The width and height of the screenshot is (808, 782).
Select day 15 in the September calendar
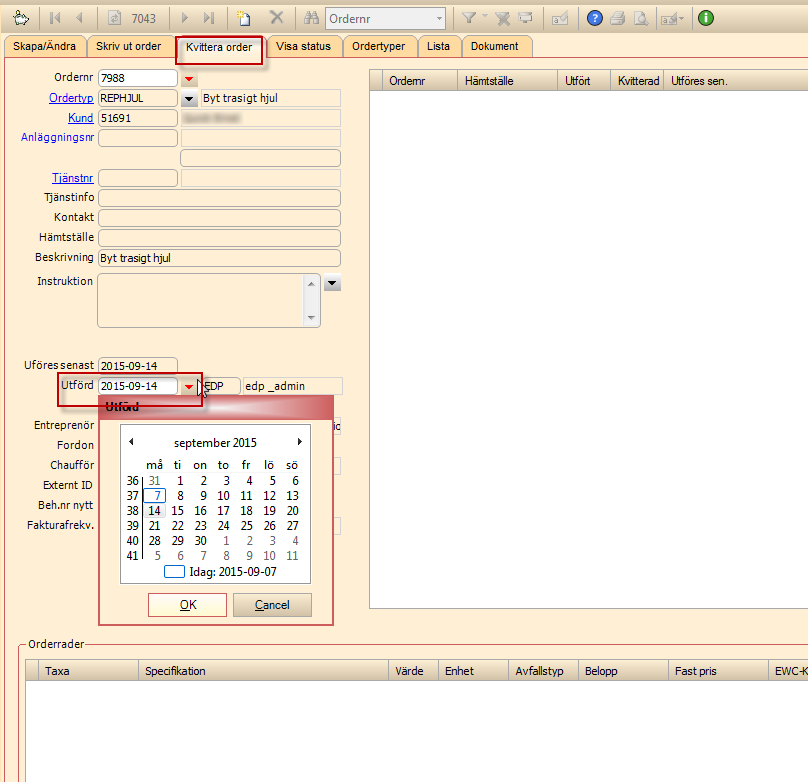coord(177,510)
